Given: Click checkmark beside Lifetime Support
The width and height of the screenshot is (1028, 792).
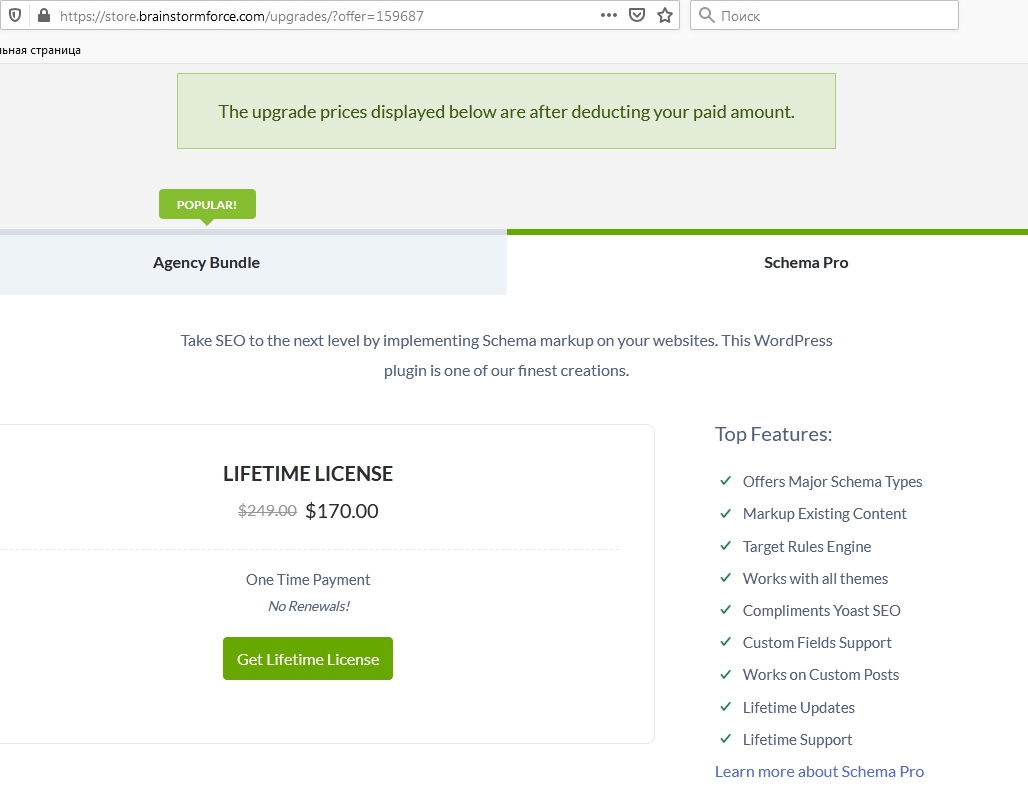Looking at the screenshot, I should pyautogui.click(x=726, y=739).
